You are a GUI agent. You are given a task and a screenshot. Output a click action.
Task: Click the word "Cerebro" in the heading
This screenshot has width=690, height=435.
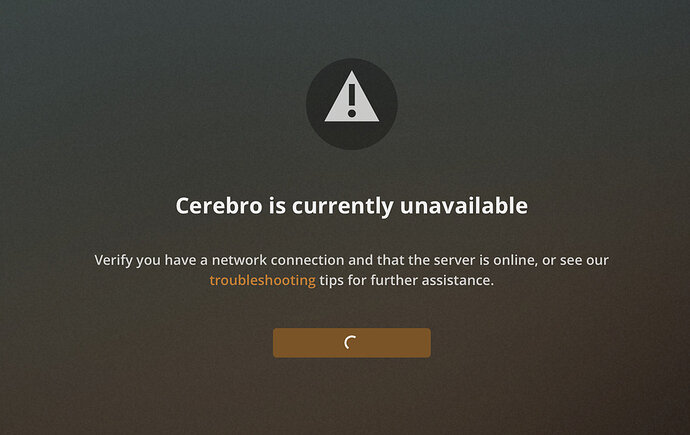[x=219, y=205]
